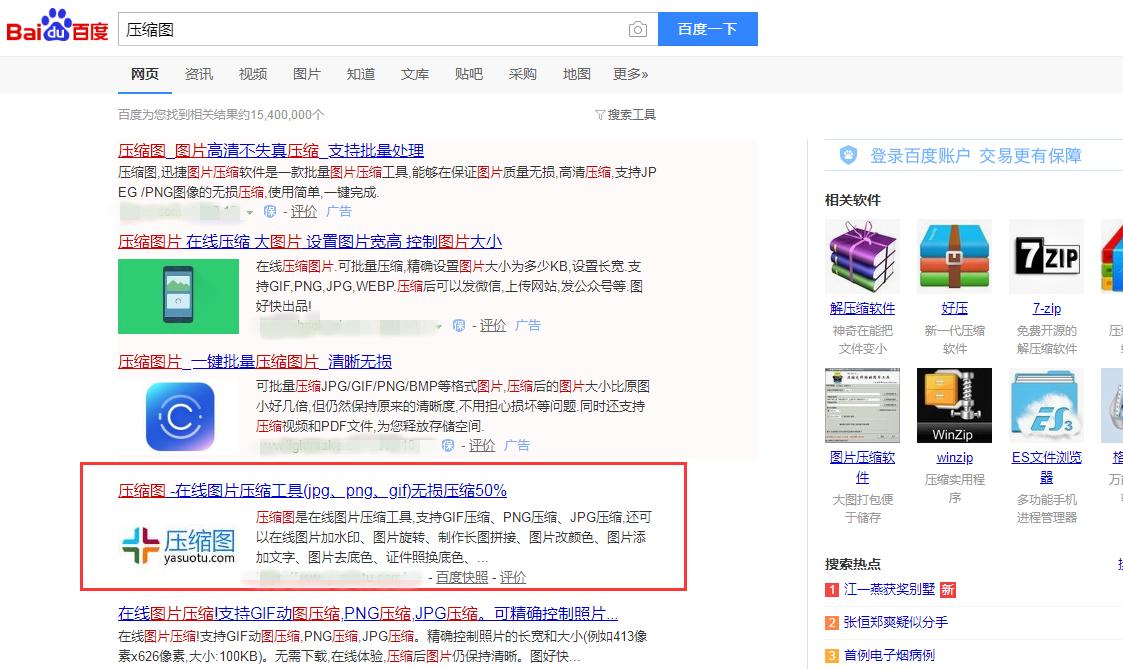Select the 图片压缩软件 icon
Viewport: 1123px width, 669px height.
click(862, 404)
